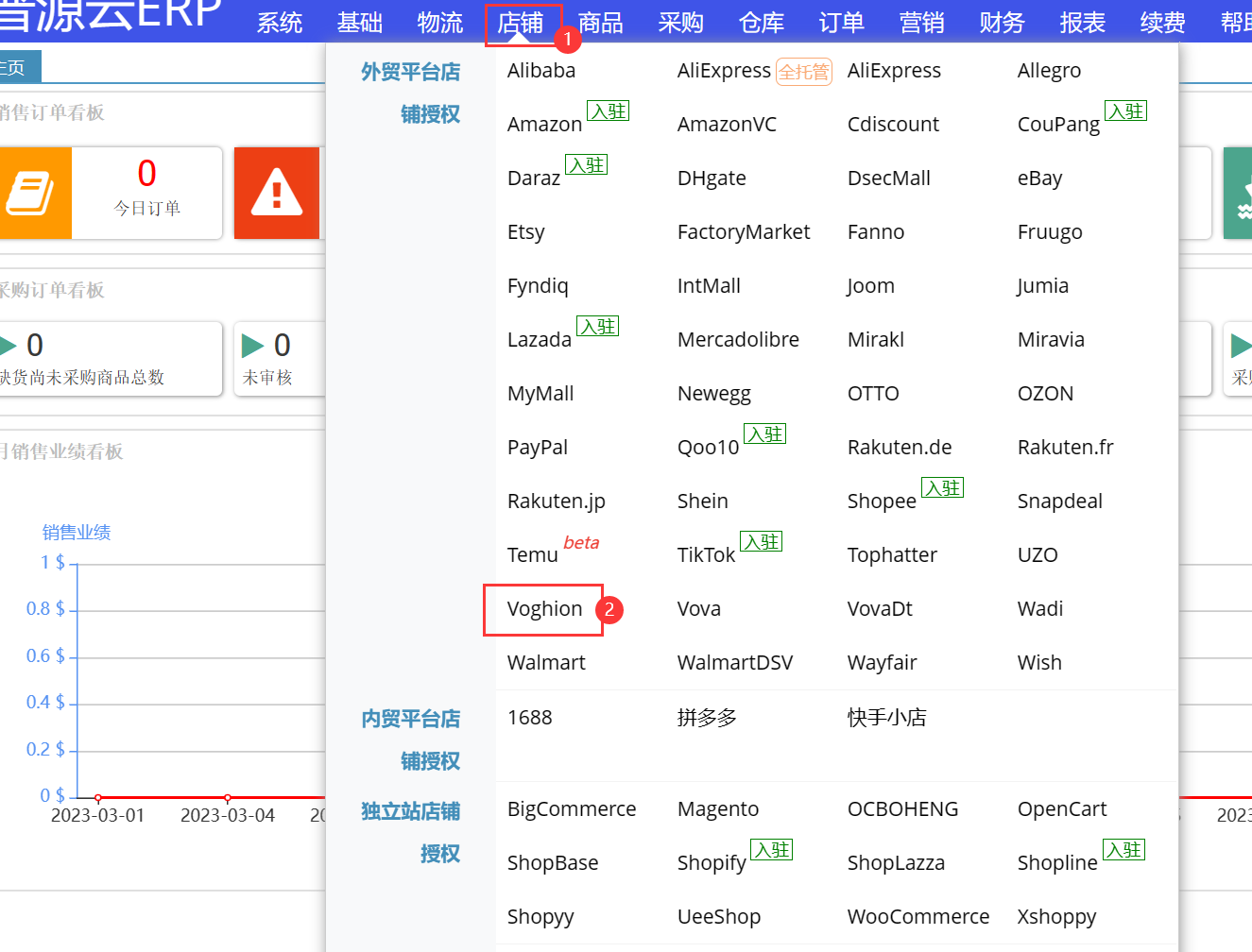Open 1688 domestic store authorization
Image resolution: width=1252 pixels, height=952 pixels.
529,718
